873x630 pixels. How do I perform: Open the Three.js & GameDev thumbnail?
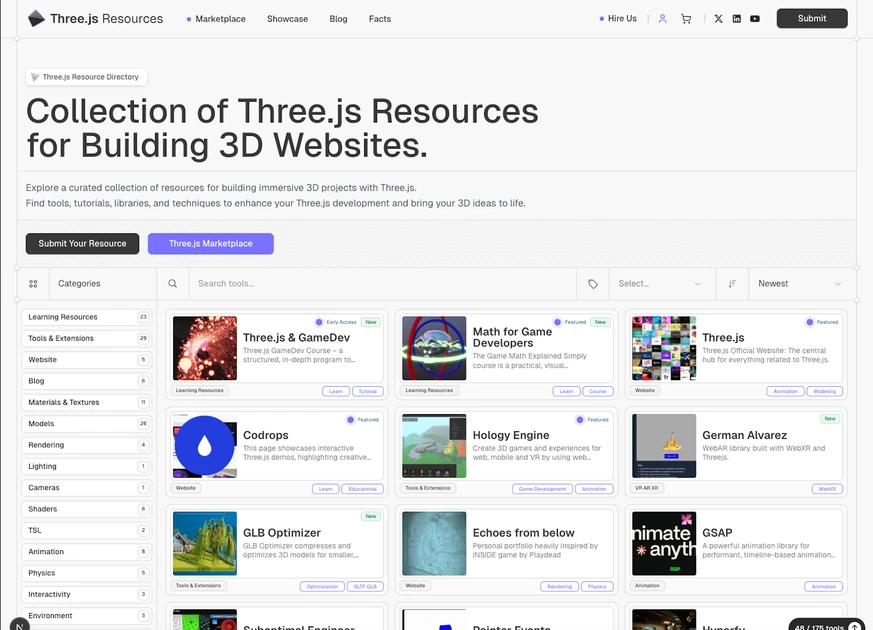[x=205, y=348]
